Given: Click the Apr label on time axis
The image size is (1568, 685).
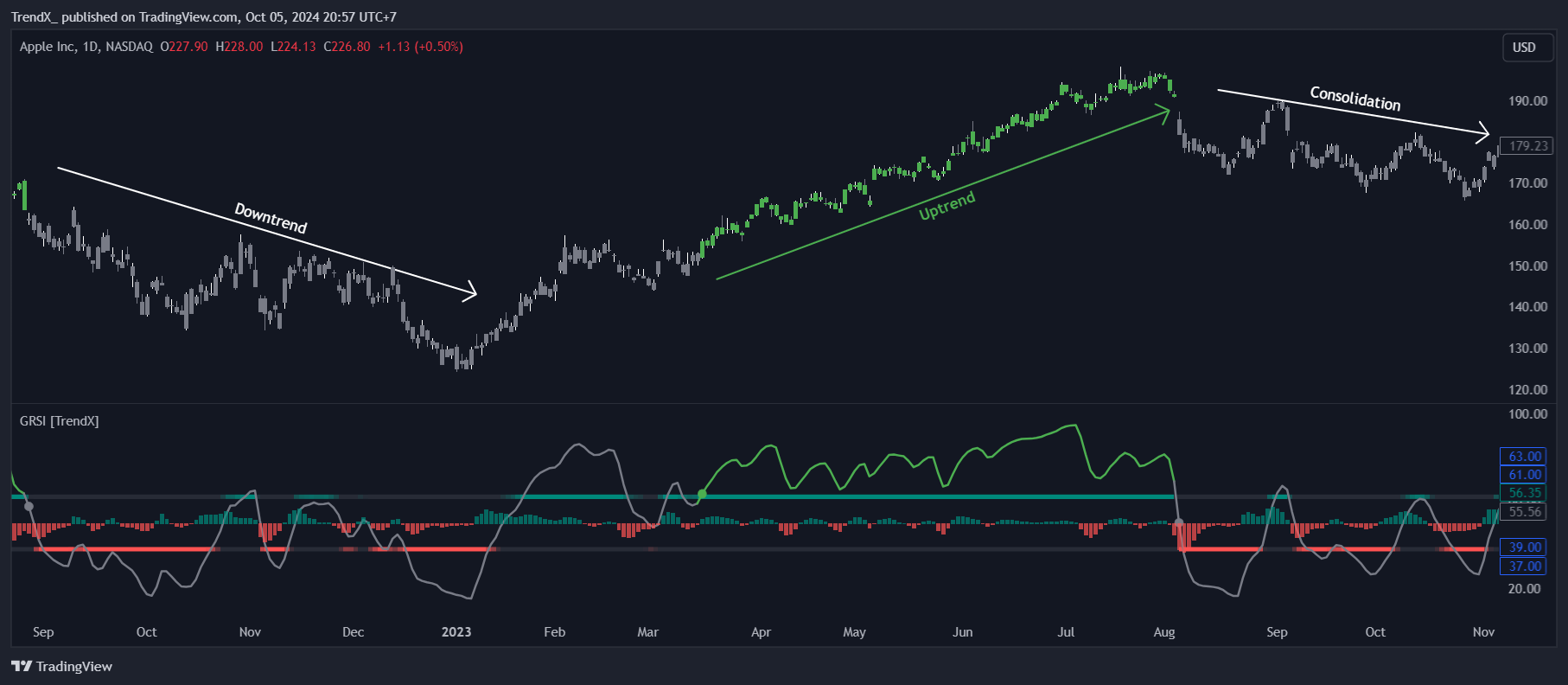Looking at the screenshot, I should coord(761,631).
